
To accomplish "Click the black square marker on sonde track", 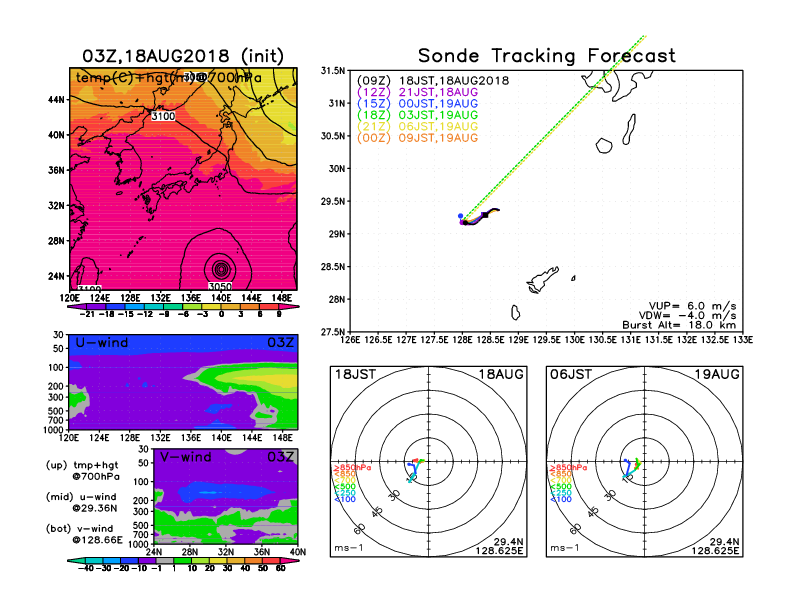I will click(485, 215).
